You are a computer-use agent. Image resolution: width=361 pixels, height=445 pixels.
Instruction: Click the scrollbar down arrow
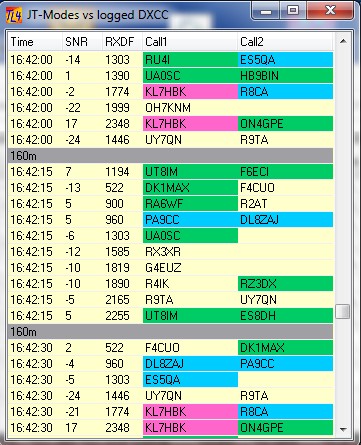[343, 429]
